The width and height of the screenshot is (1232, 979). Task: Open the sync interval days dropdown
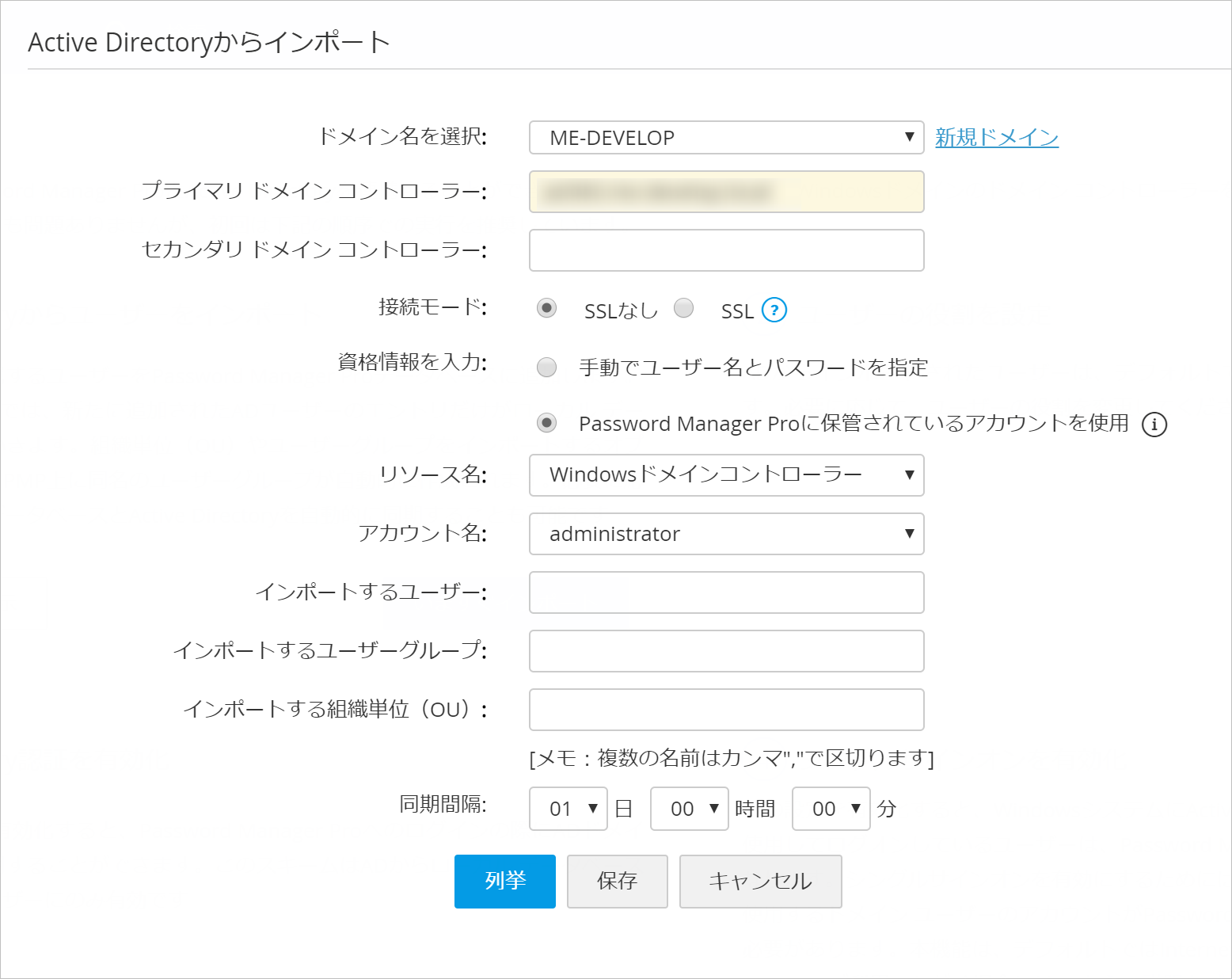tap(568, 809)
